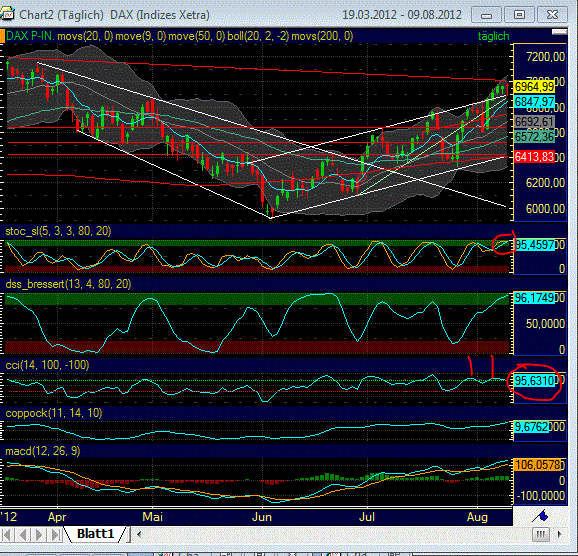Image resolution: width=578 pixels, height=556 pixels.
Task: Click the cci(14, 100, -100) panel title
Action: tap(47, 365)
